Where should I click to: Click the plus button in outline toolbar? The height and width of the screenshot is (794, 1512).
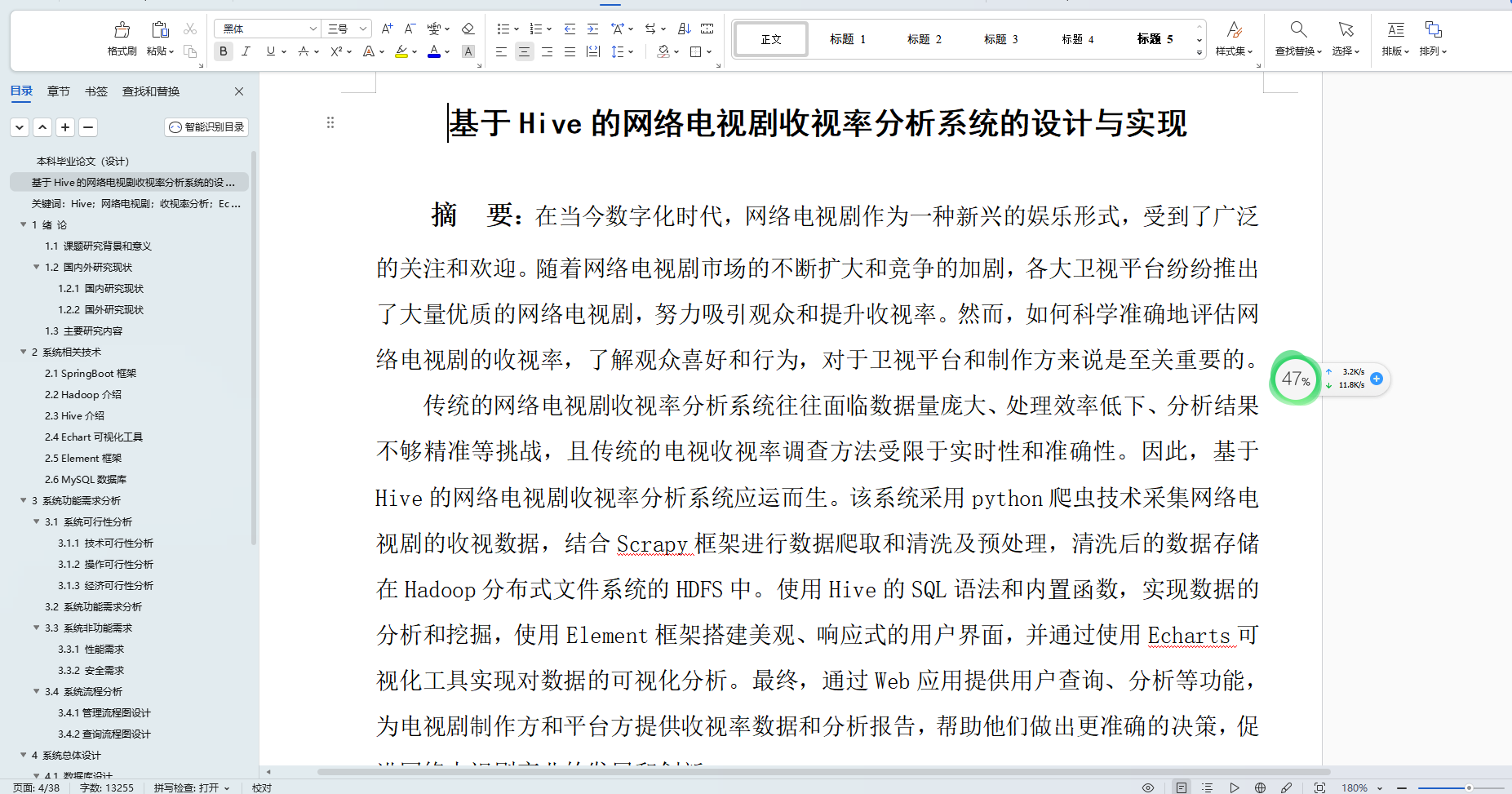65,127
